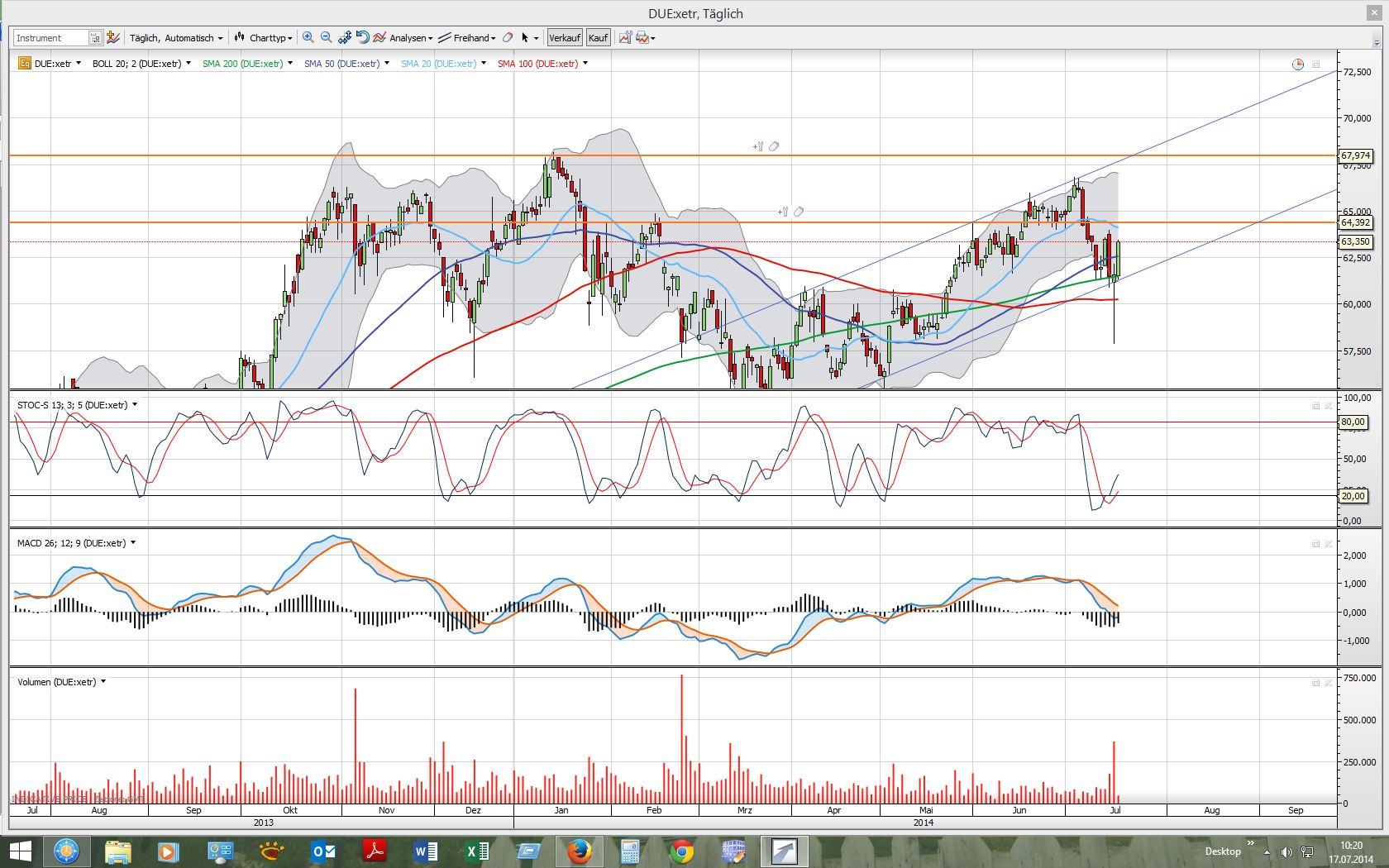Click the Instrument search field
Screen dimensions: 1389x868
pos(50,38)
